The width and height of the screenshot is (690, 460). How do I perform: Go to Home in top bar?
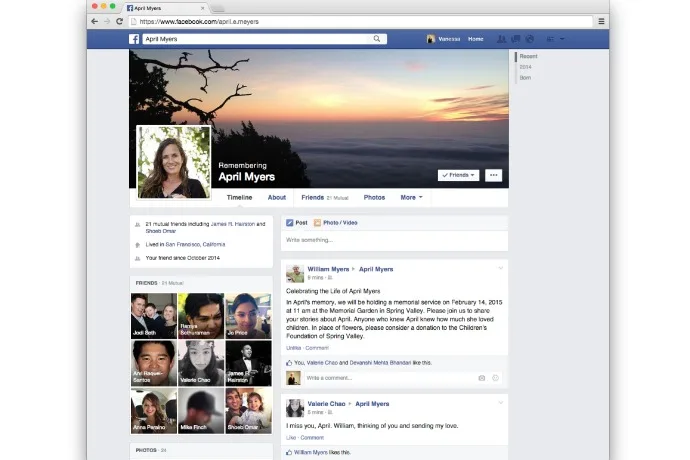coord(476,39)
